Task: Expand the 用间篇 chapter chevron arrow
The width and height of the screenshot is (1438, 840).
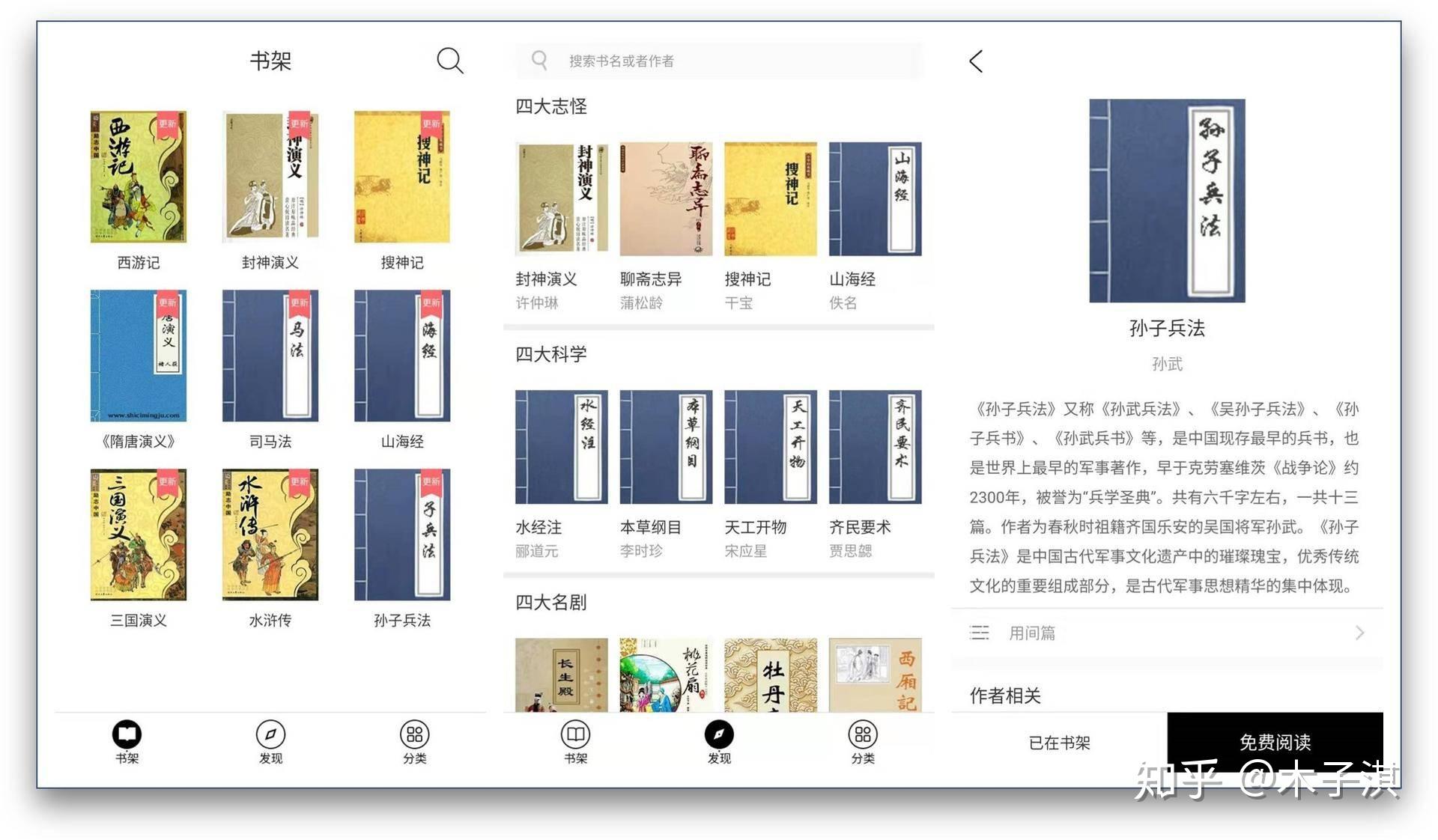Action: 1359,633
